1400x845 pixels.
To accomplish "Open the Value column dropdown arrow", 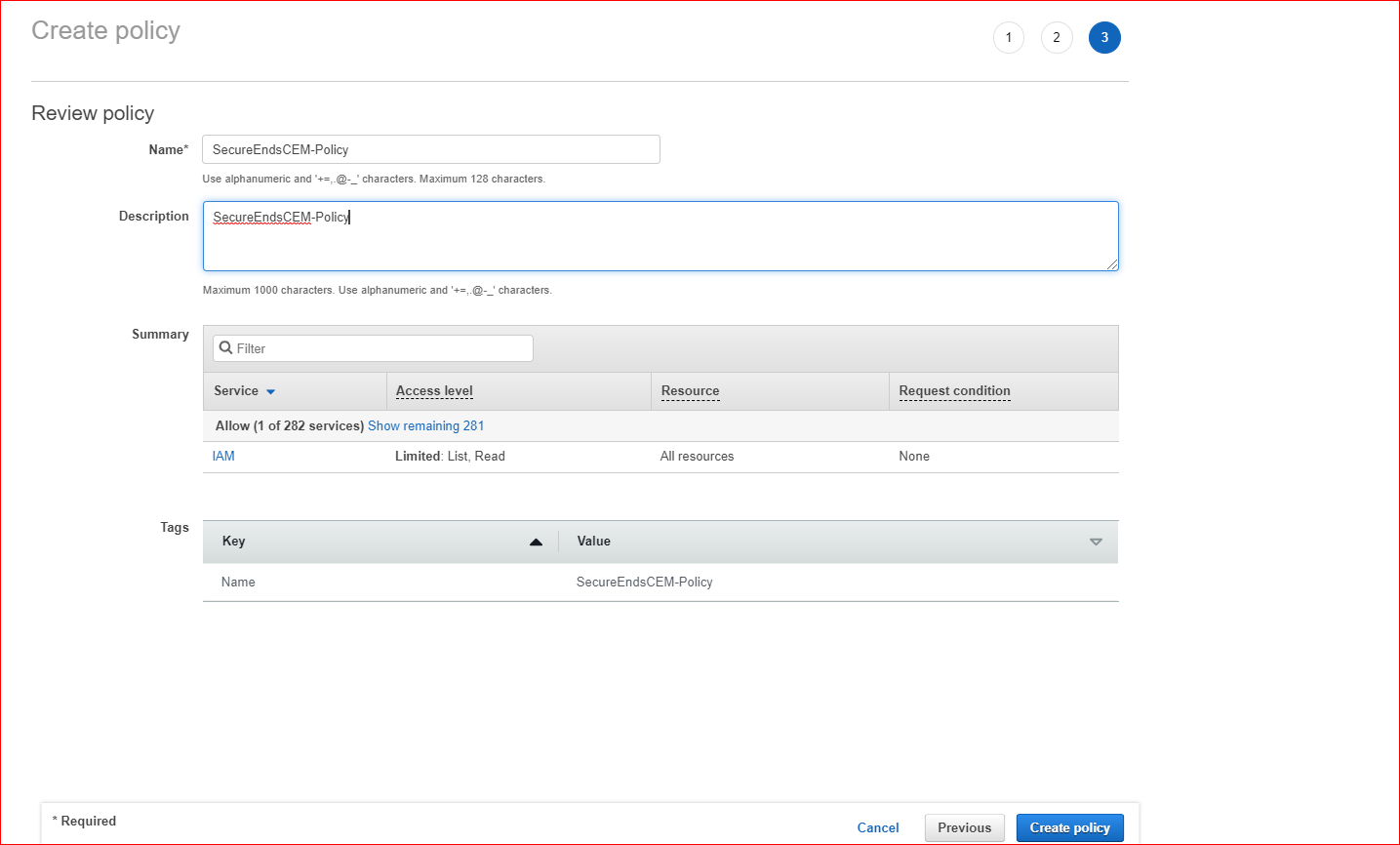I will click(x=1096, y=542).
